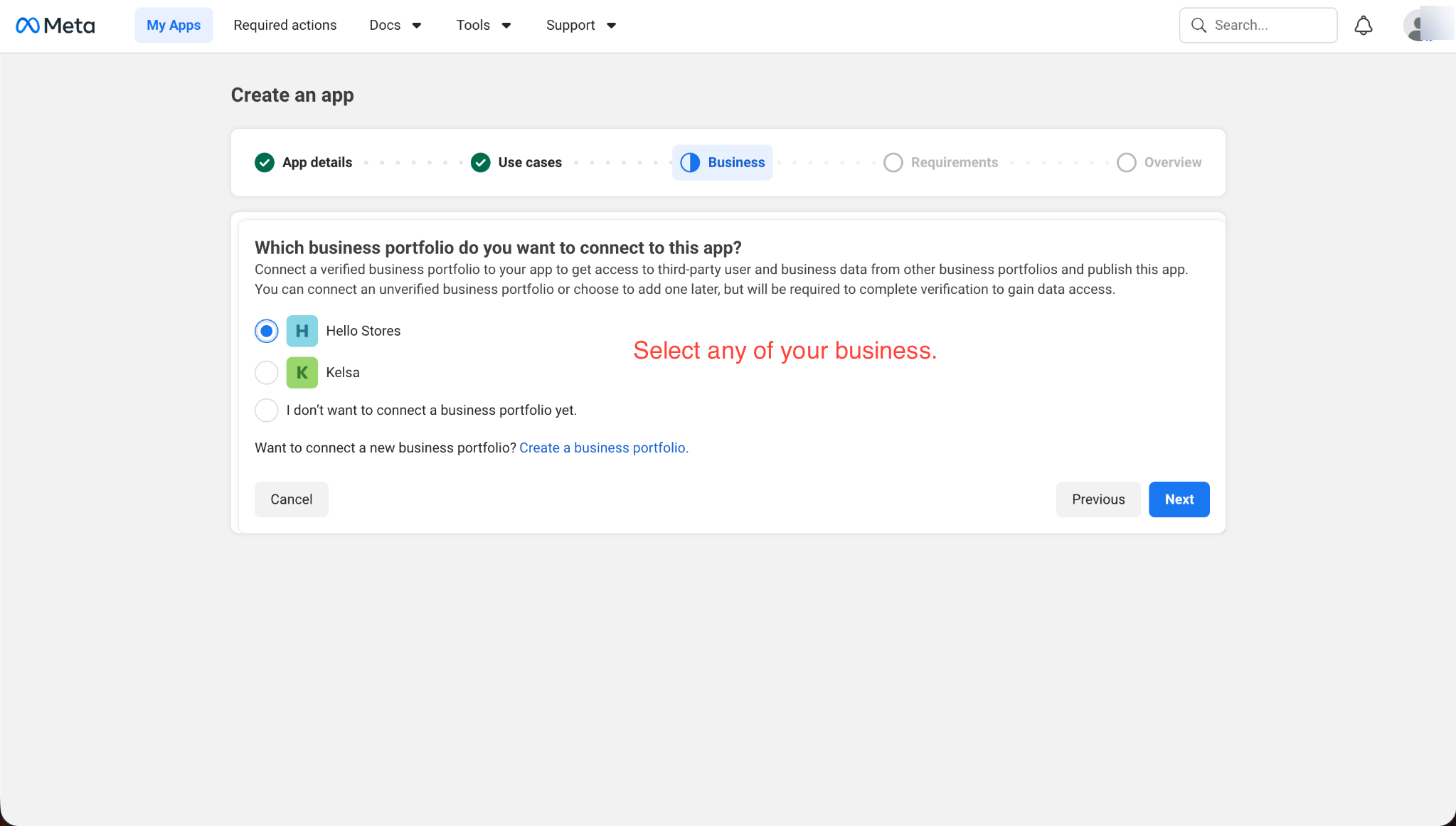The width and height of the screenshot is (1456, 826).
Task: Click the Meta logo
Action: point(55,26)
